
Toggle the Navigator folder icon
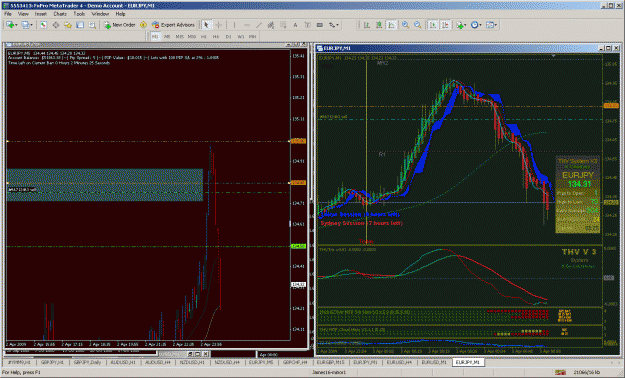tap(68, 25)
